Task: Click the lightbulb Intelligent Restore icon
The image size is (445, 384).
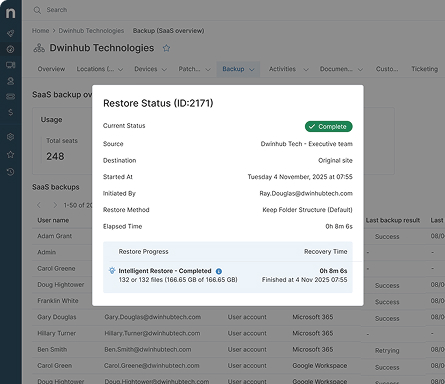Action: click(112, 271)
